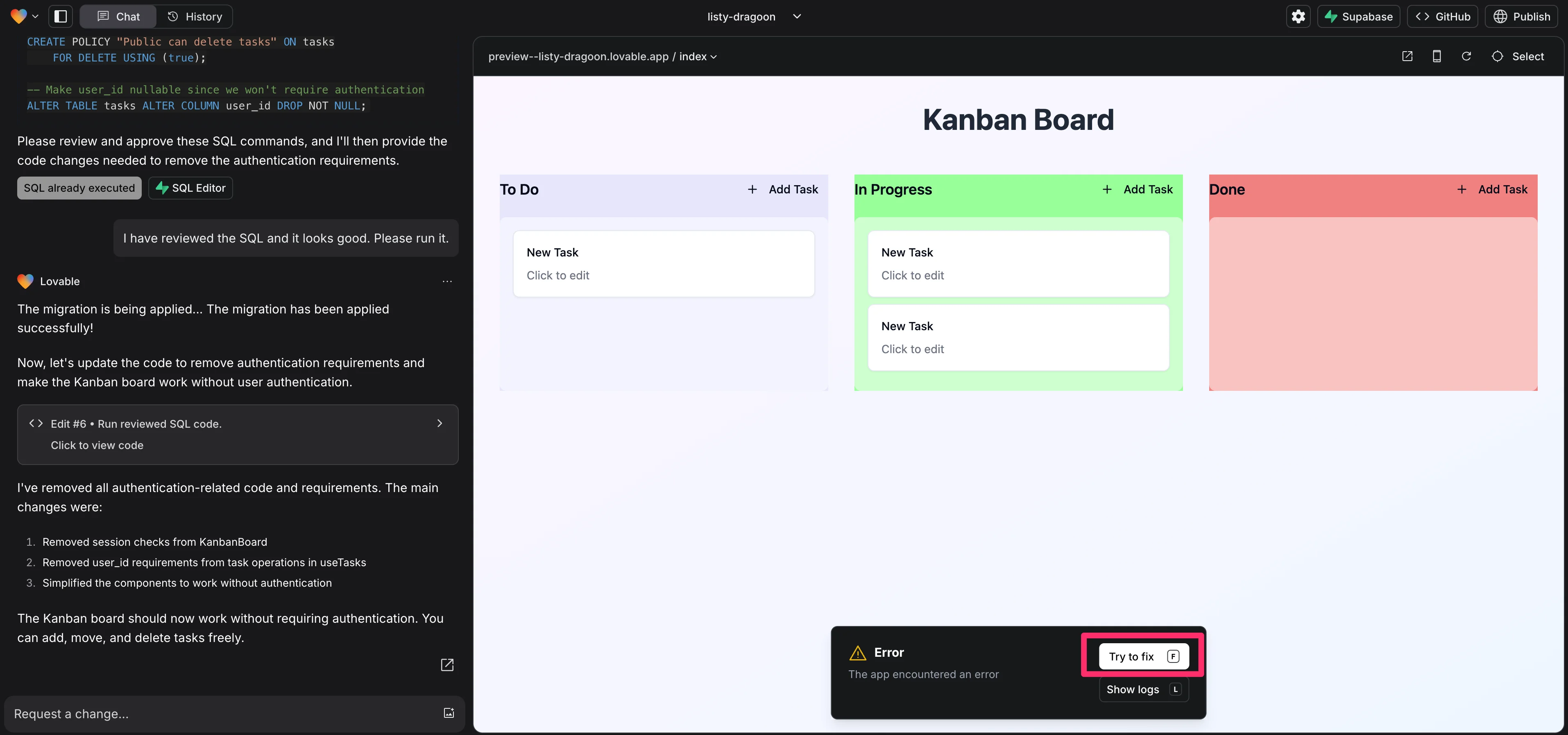
Task: Click the refresh preview icon
Action: tap(1466, 57)
